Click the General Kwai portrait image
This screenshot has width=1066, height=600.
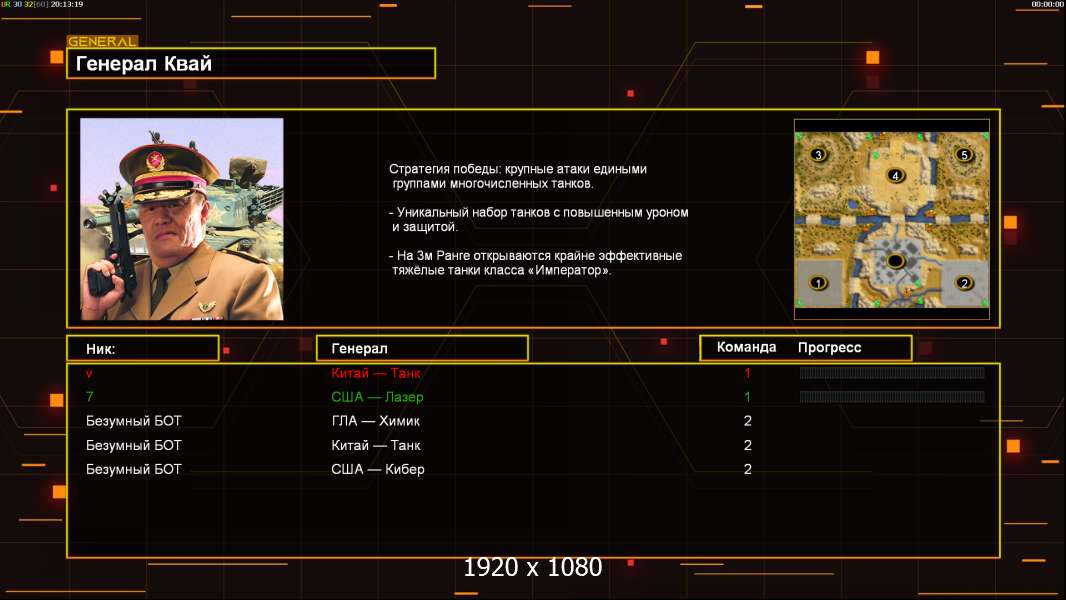(182, 219)
